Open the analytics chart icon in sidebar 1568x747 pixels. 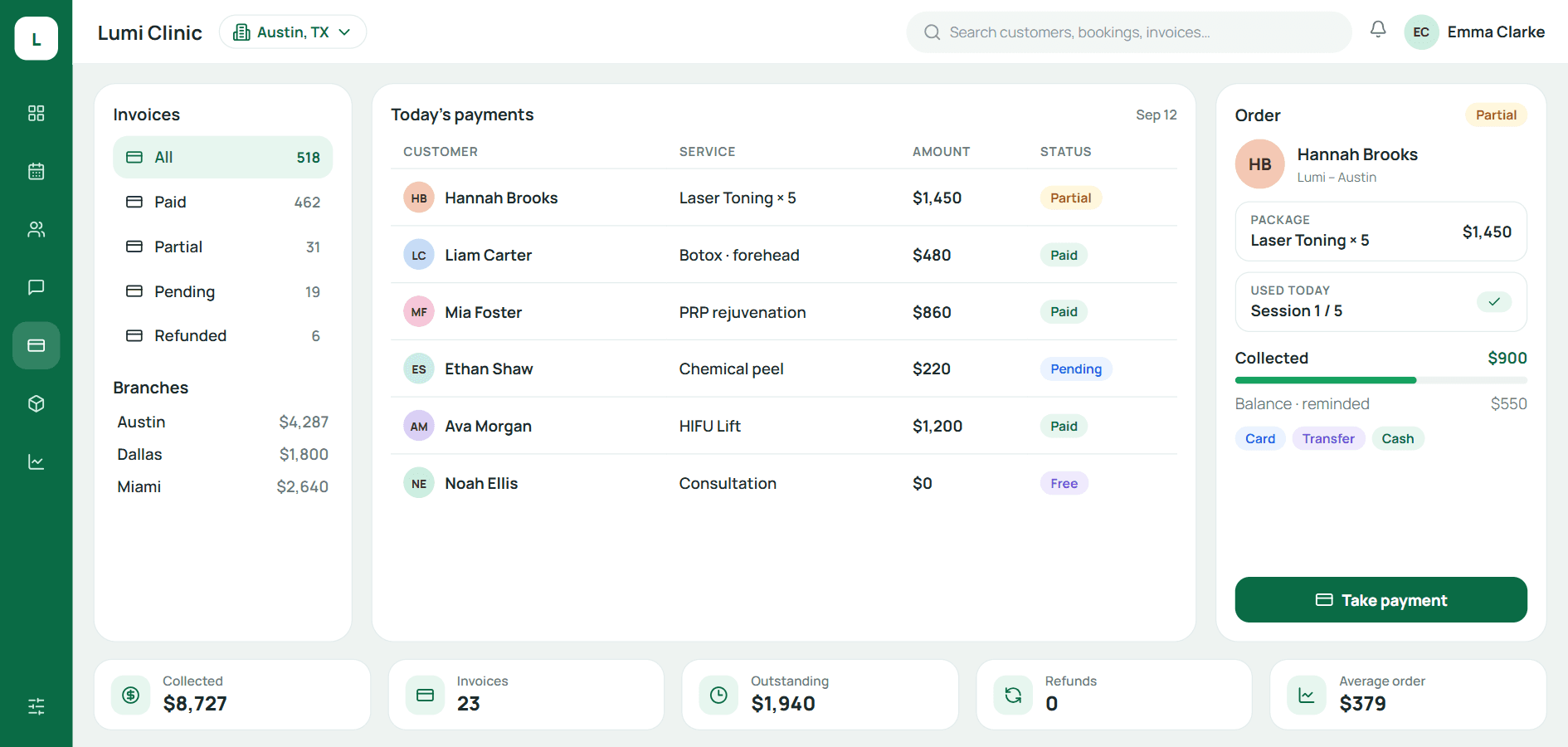36,461
